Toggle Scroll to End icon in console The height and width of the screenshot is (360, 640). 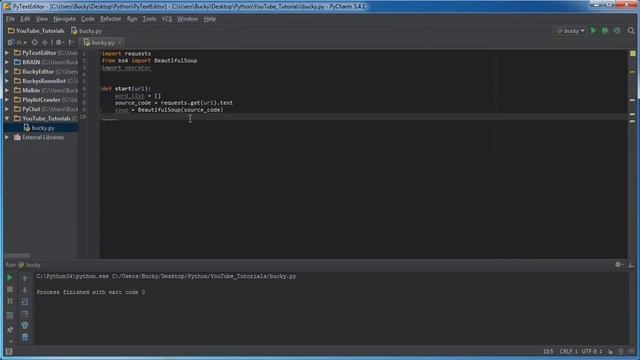[25, 313]
